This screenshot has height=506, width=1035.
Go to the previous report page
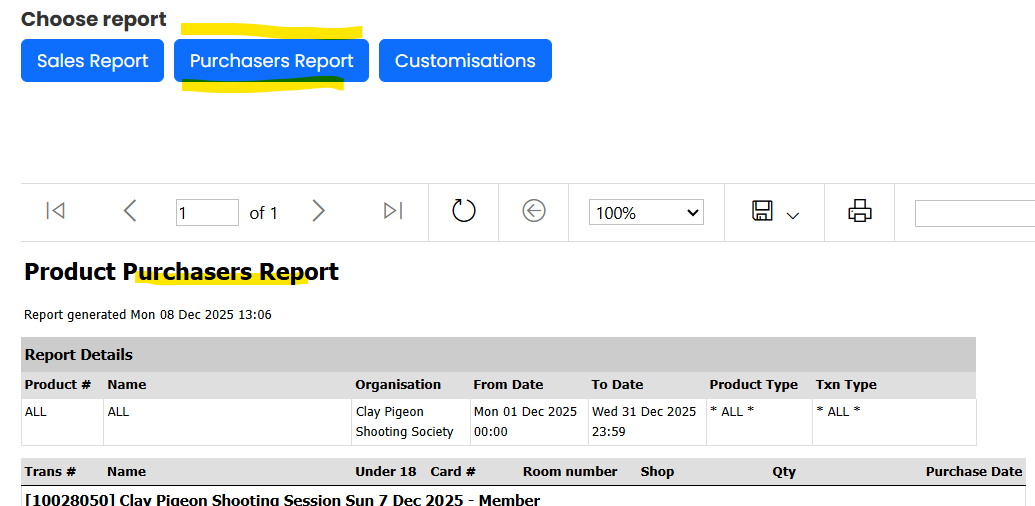point(129,211)
